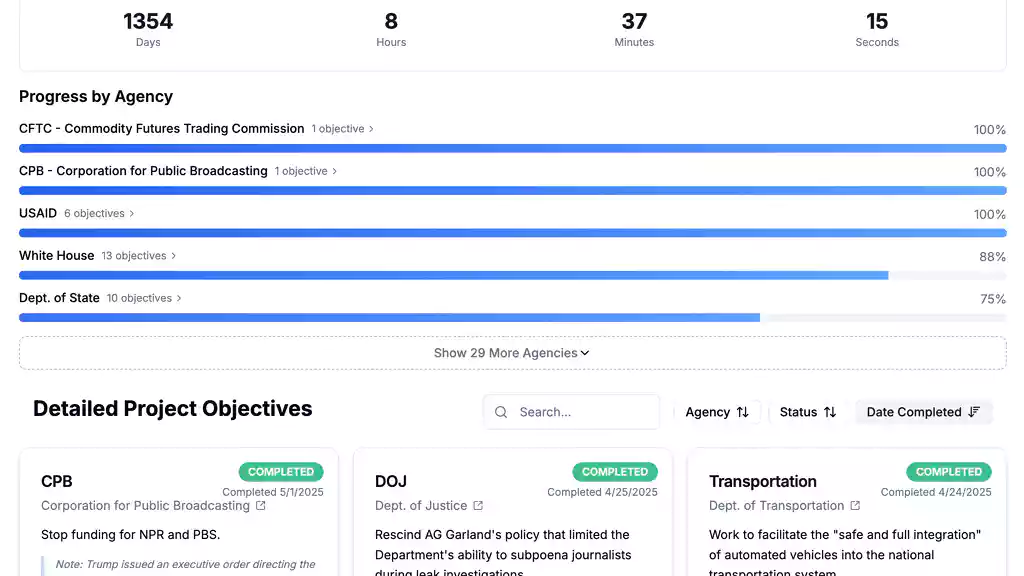
Task: Click the White House agency name
Action: [x=57, y=256]
